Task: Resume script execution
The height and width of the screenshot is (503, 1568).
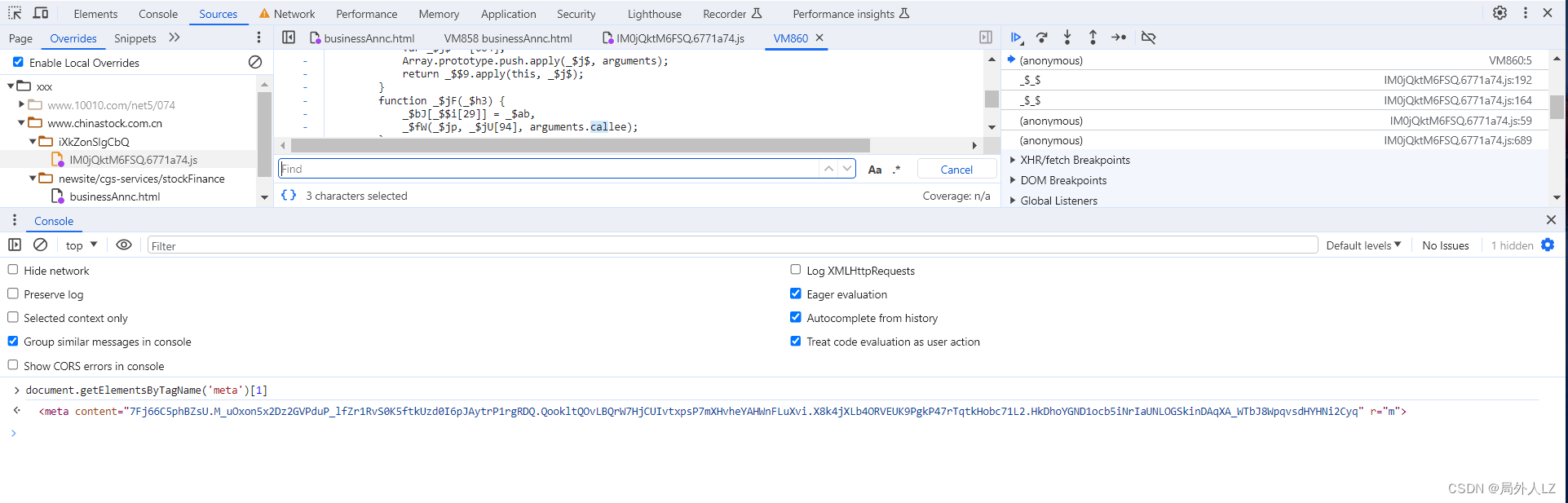Action: point(1016,38)
